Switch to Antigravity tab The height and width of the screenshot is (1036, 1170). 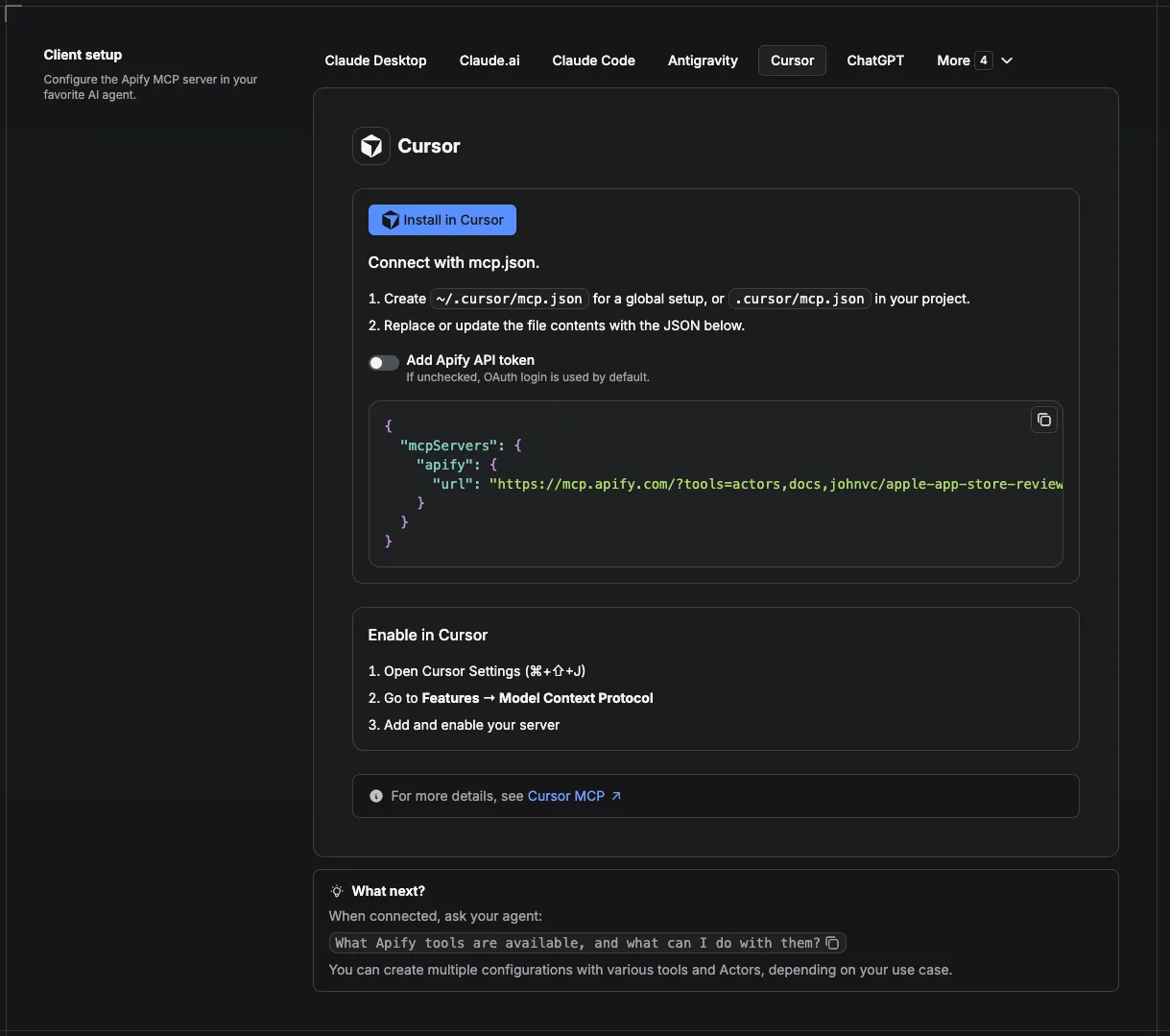(703, 60)
